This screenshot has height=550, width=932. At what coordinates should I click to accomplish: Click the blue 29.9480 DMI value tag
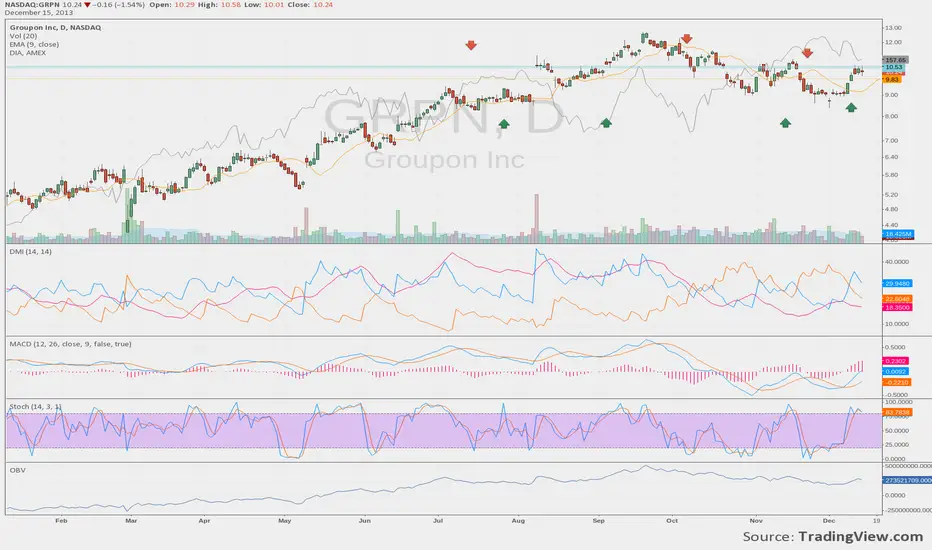coord(897,284)
